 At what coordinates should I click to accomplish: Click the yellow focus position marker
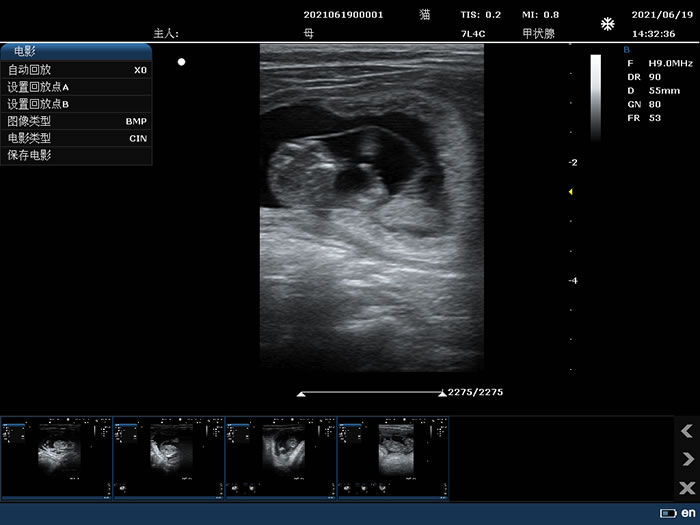point(570,191)
